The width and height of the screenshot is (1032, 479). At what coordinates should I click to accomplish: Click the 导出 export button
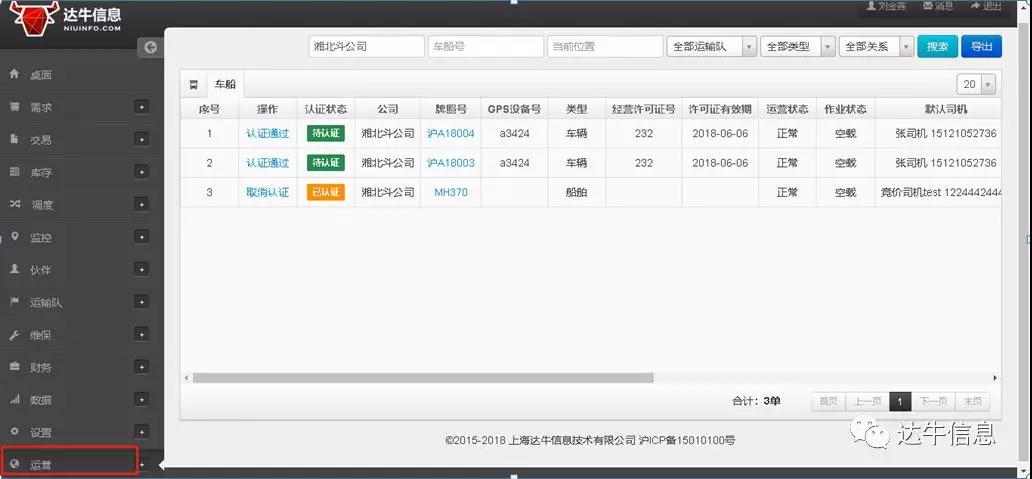coord(980,47)
